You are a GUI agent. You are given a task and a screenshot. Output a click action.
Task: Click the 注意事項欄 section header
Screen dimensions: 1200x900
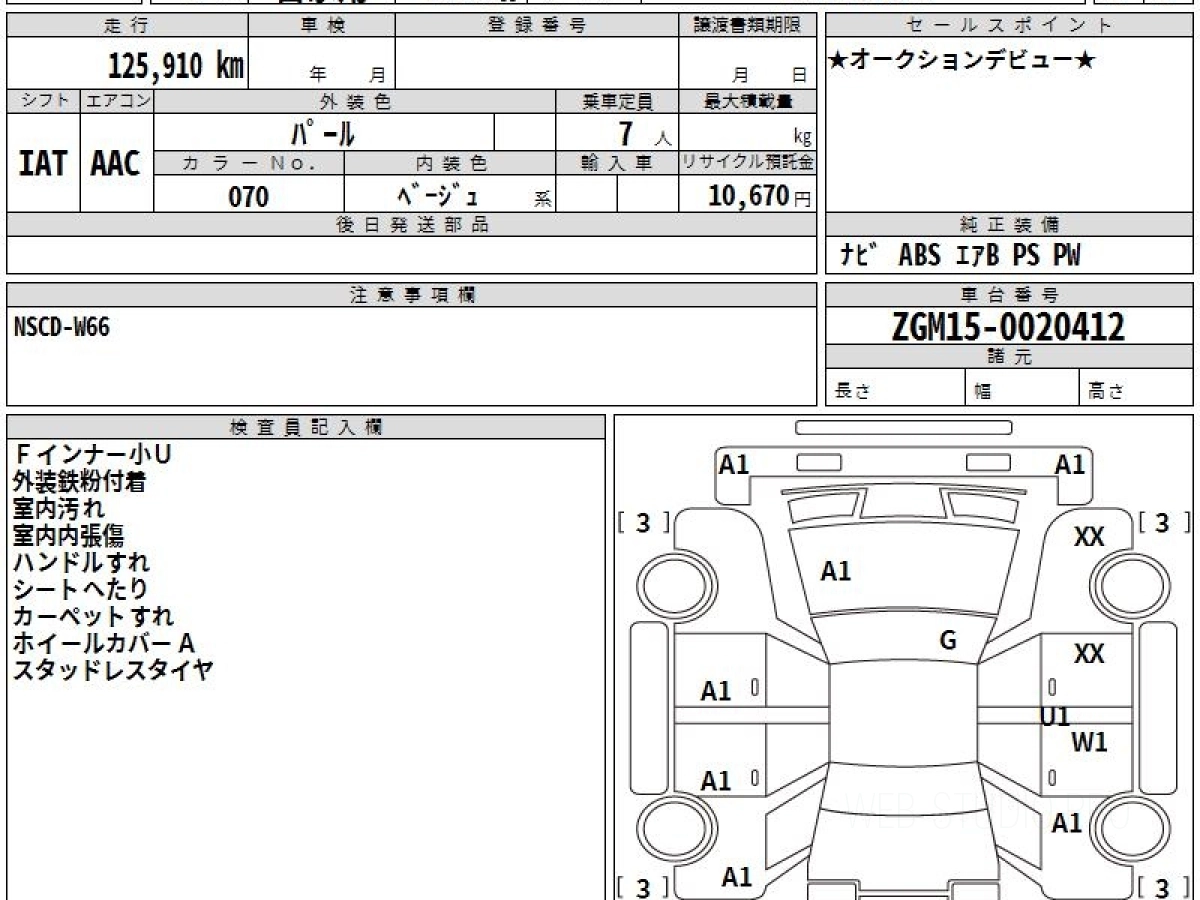tap(411, 295)
